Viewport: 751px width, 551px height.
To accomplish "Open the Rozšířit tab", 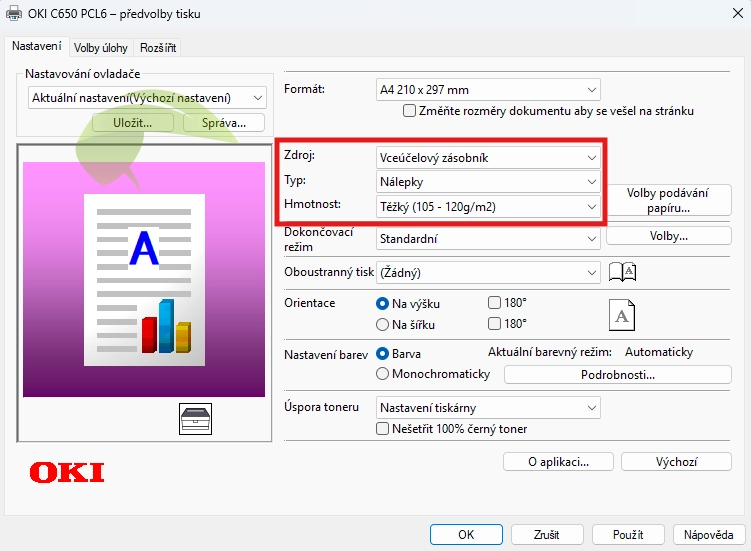I will coord(158,47).
